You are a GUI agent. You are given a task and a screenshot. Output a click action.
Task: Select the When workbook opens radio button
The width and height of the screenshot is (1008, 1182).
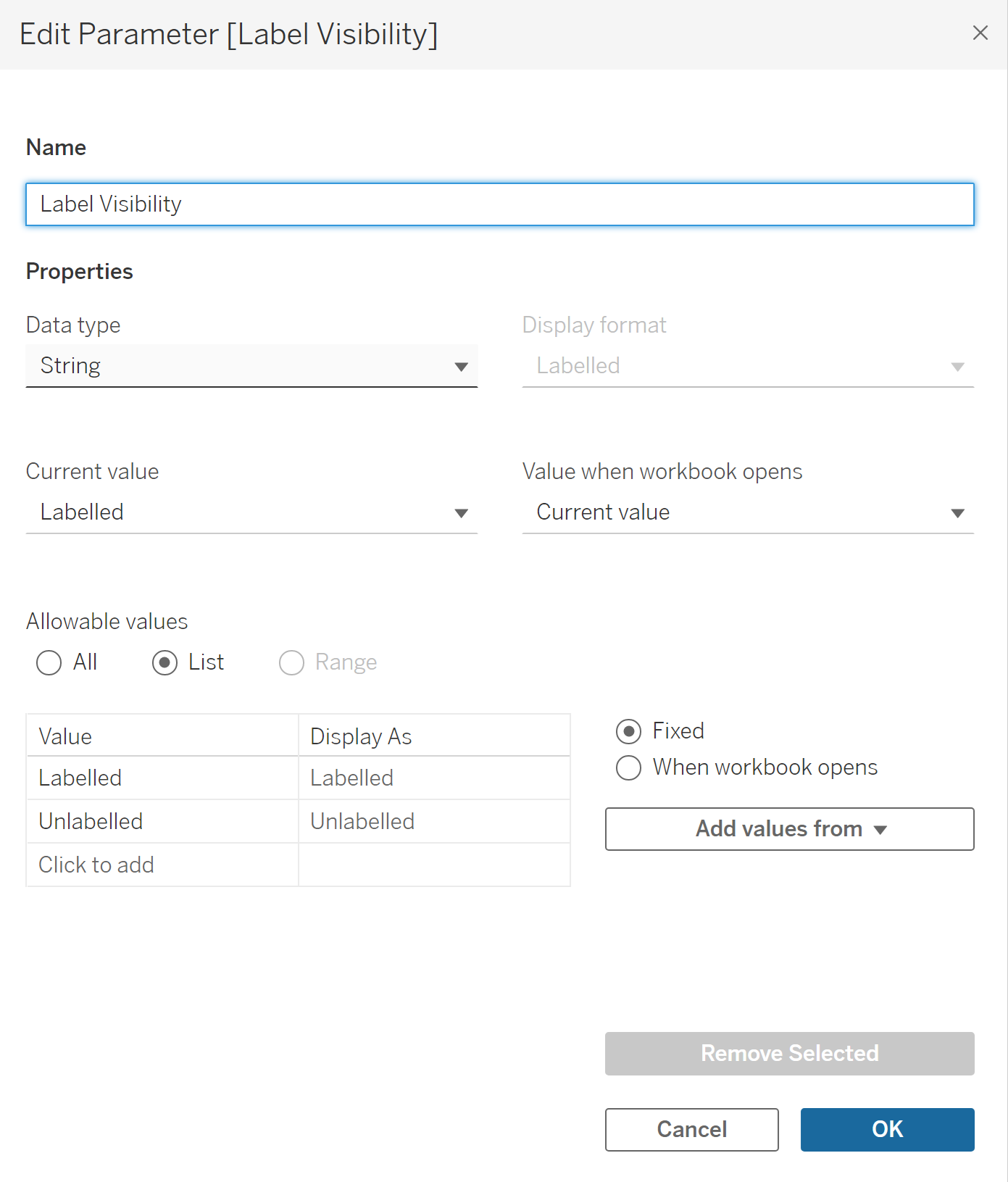point(629,767)
